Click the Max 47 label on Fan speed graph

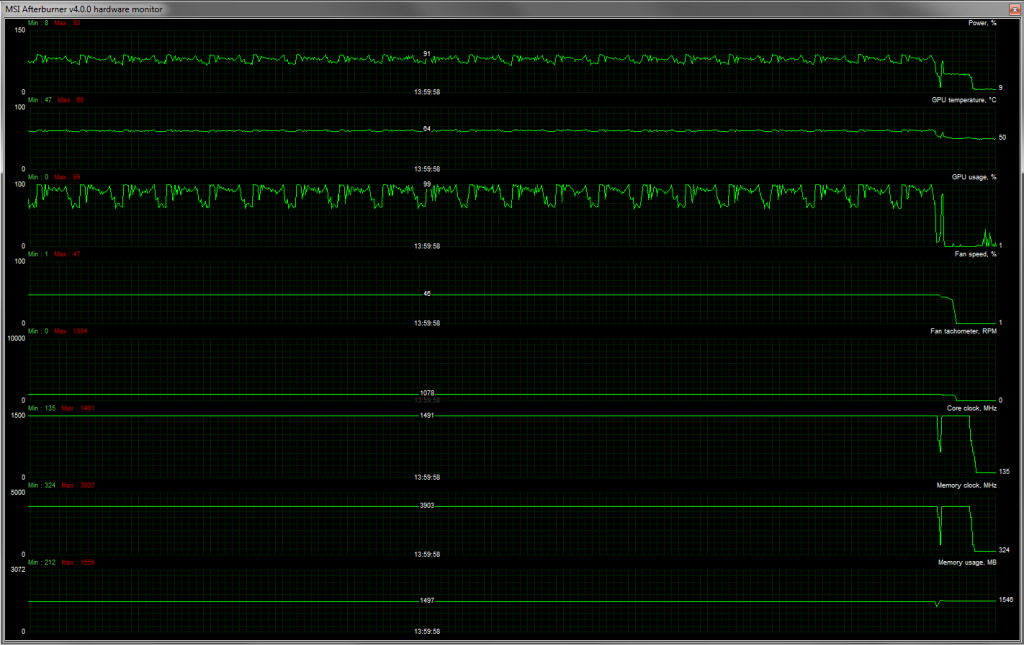tap(69, 254)
